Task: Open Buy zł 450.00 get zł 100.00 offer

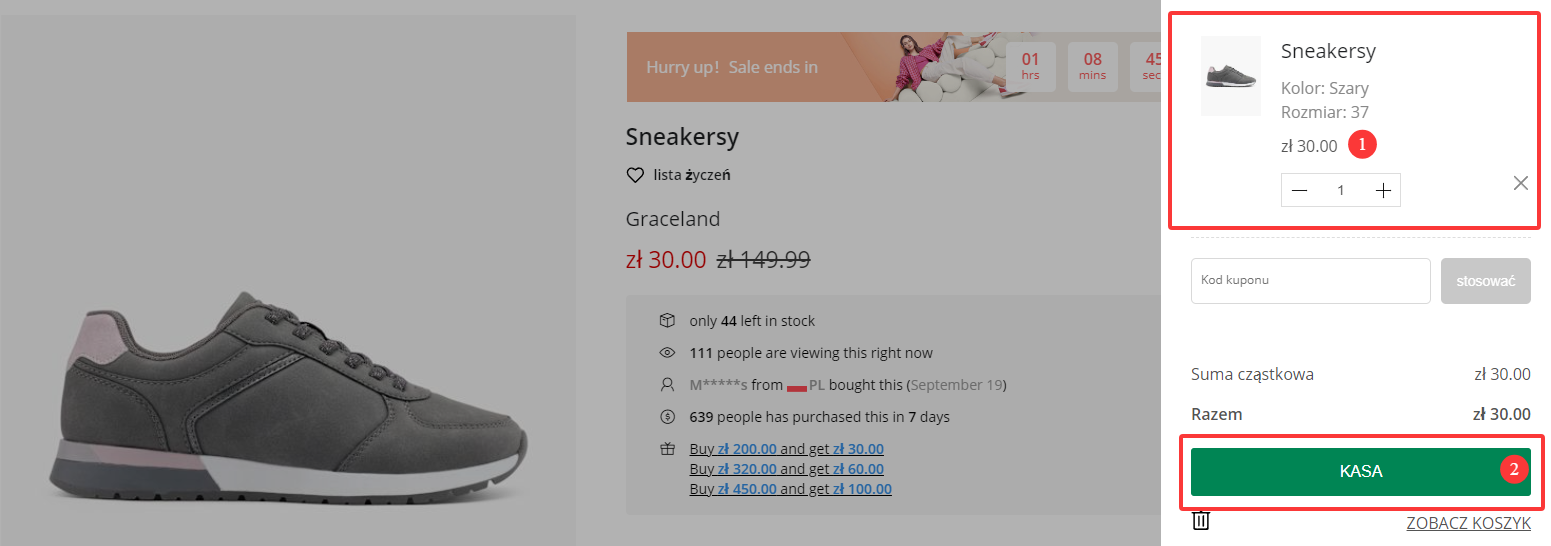Action: click(x=790, y=489)
